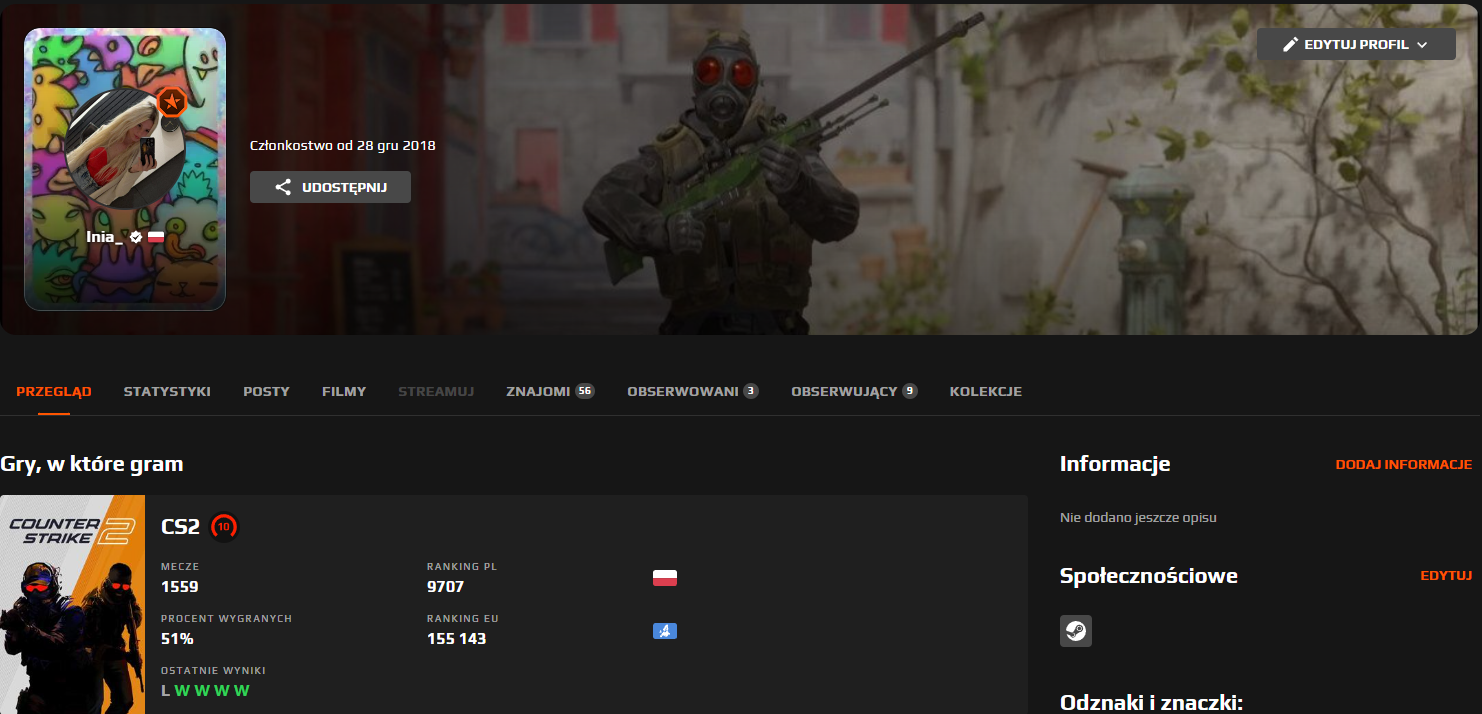Click the verified badge next to lnia_
Viewport: 1482px width, 714px height.
(136, 237)
